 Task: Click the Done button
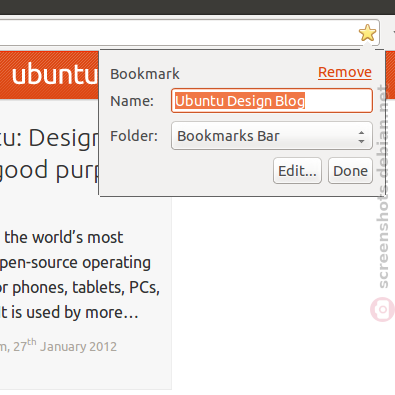tap(350, 171)
